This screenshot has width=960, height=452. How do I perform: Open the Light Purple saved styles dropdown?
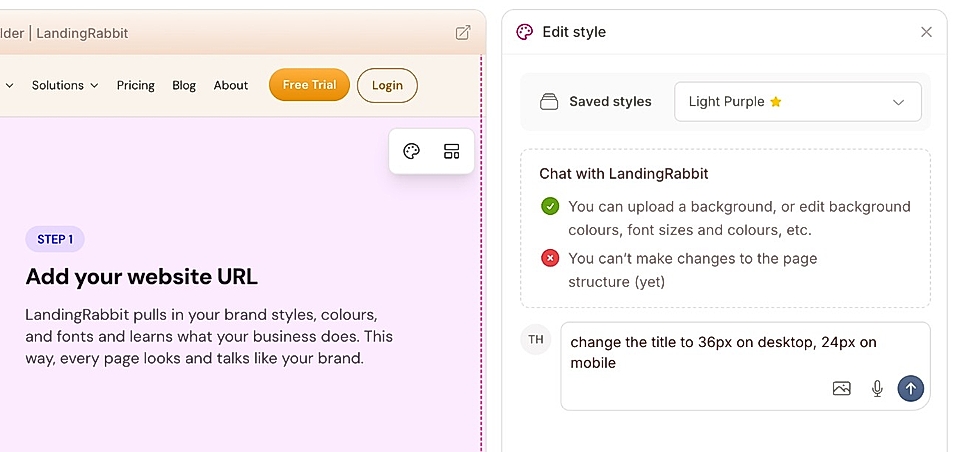click(798, 102)
